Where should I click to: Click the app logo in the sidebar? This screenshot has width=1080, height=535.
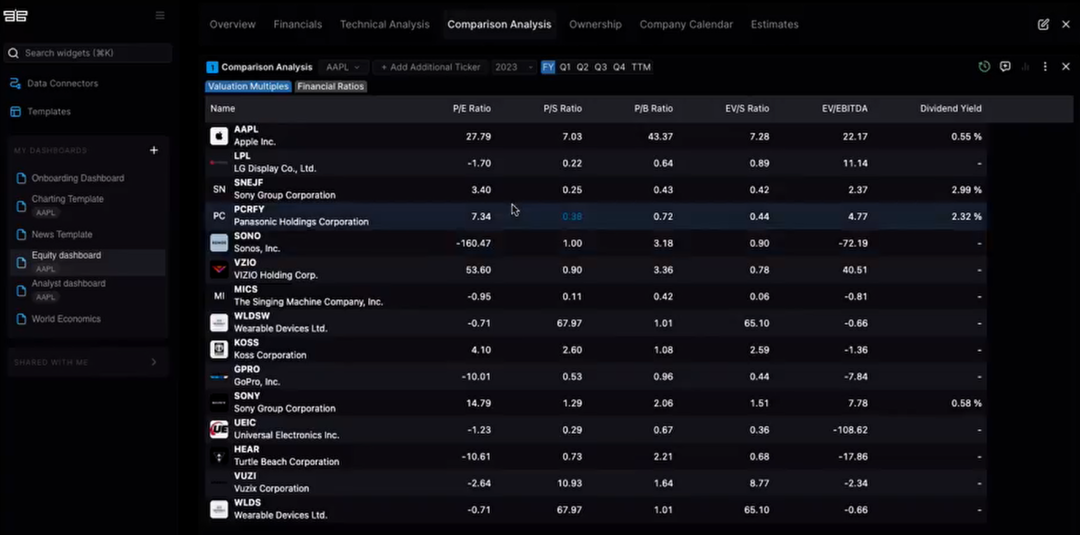coord(15,16)
